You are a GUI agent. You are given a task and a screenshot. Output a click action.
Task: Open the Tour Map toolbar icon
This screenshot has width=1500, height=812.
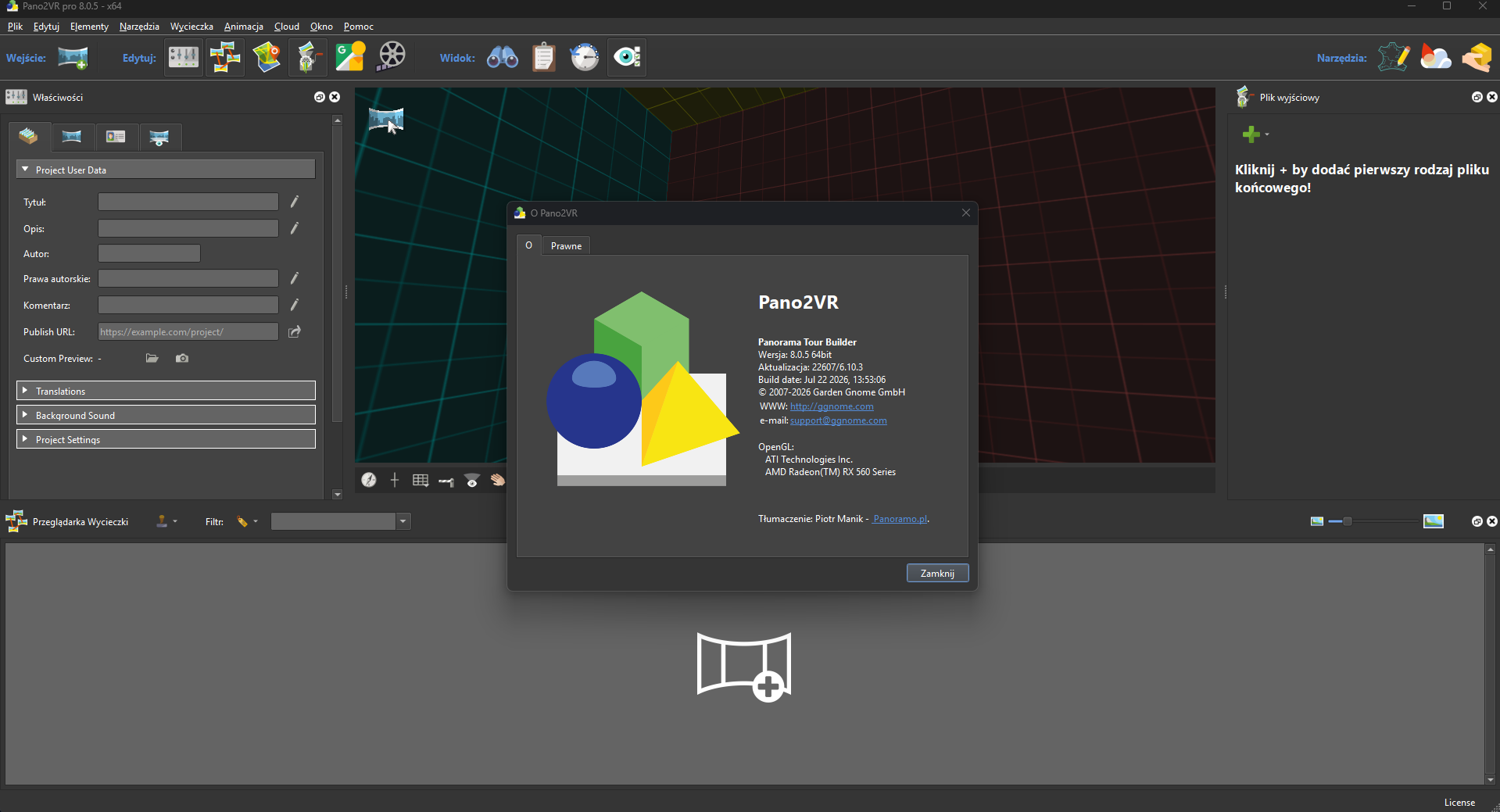tap(267, 58)
